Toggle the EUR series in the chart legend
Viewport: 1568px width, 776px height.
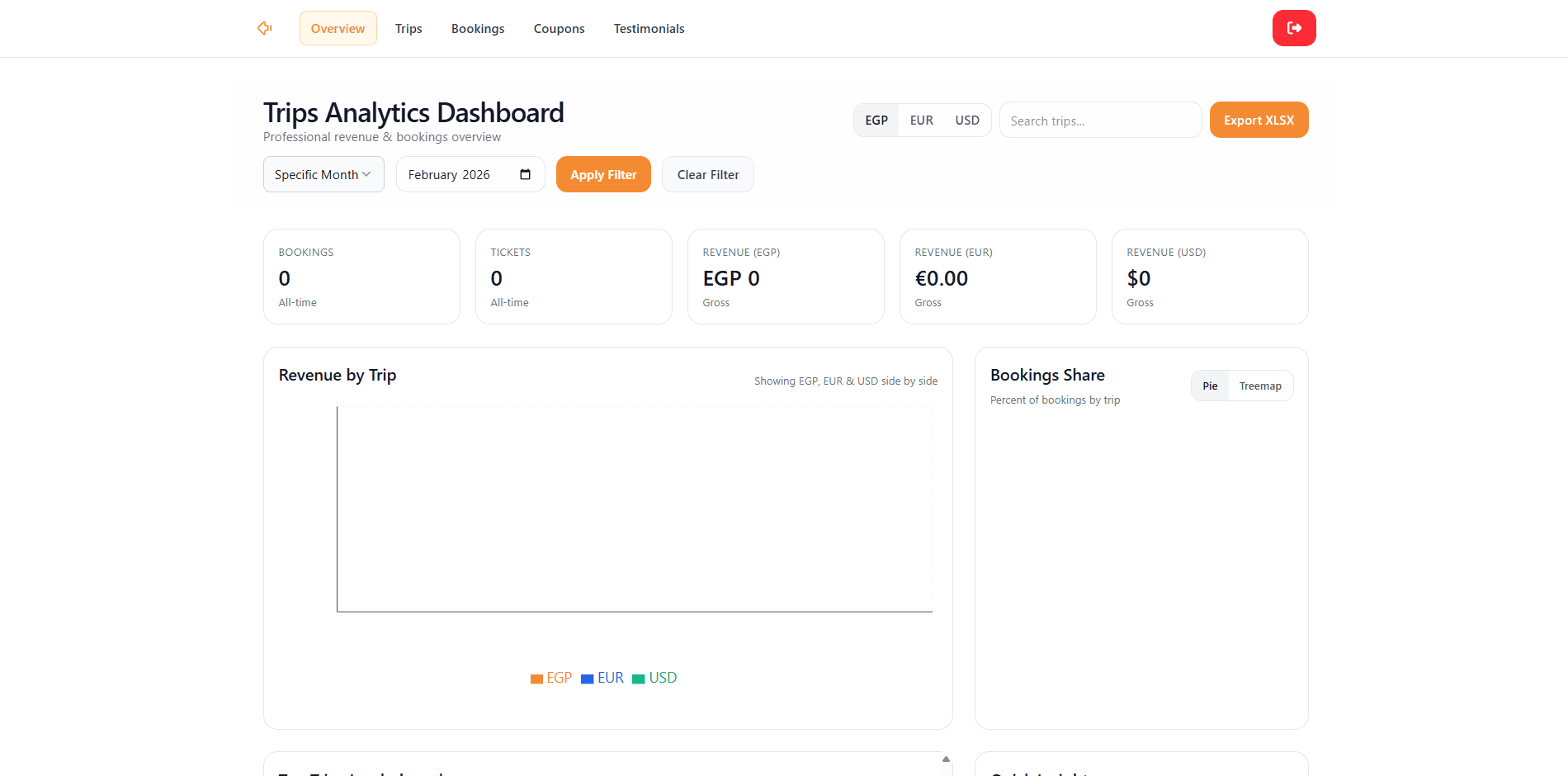pos(602,677)
